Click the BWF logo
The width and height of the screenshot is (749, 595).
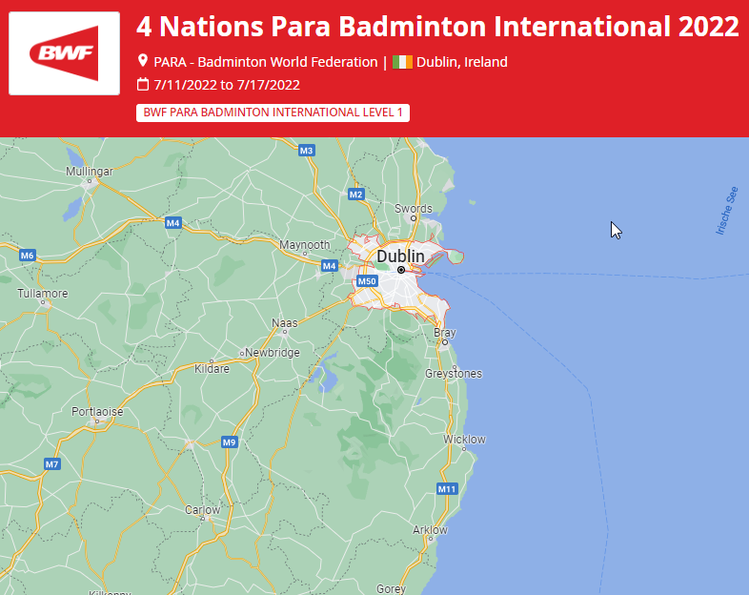point(64,53)
